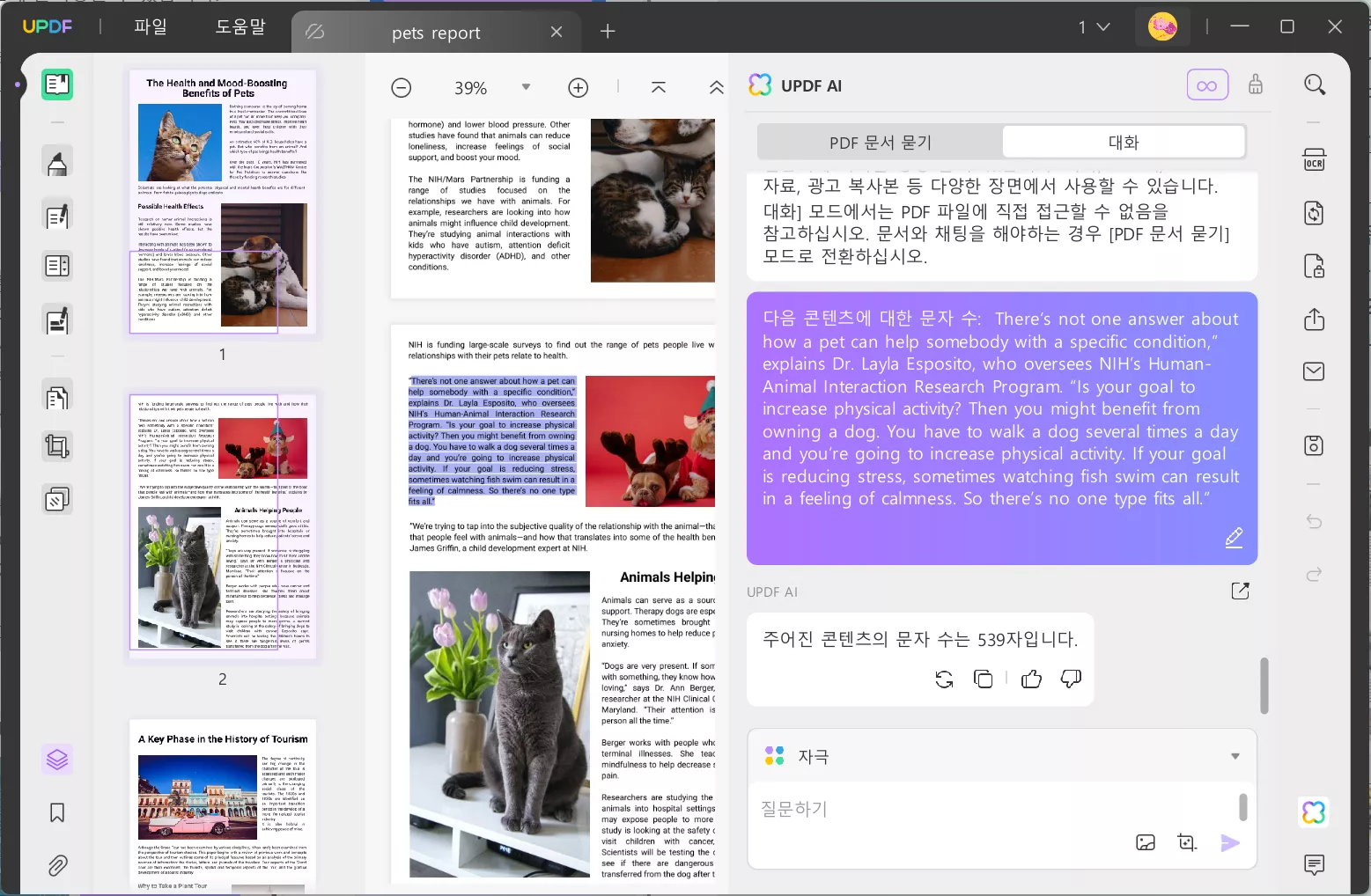1371x896 pixels.
Task: Select page 3 tourism thumbnail
Action: pos(223,807)
